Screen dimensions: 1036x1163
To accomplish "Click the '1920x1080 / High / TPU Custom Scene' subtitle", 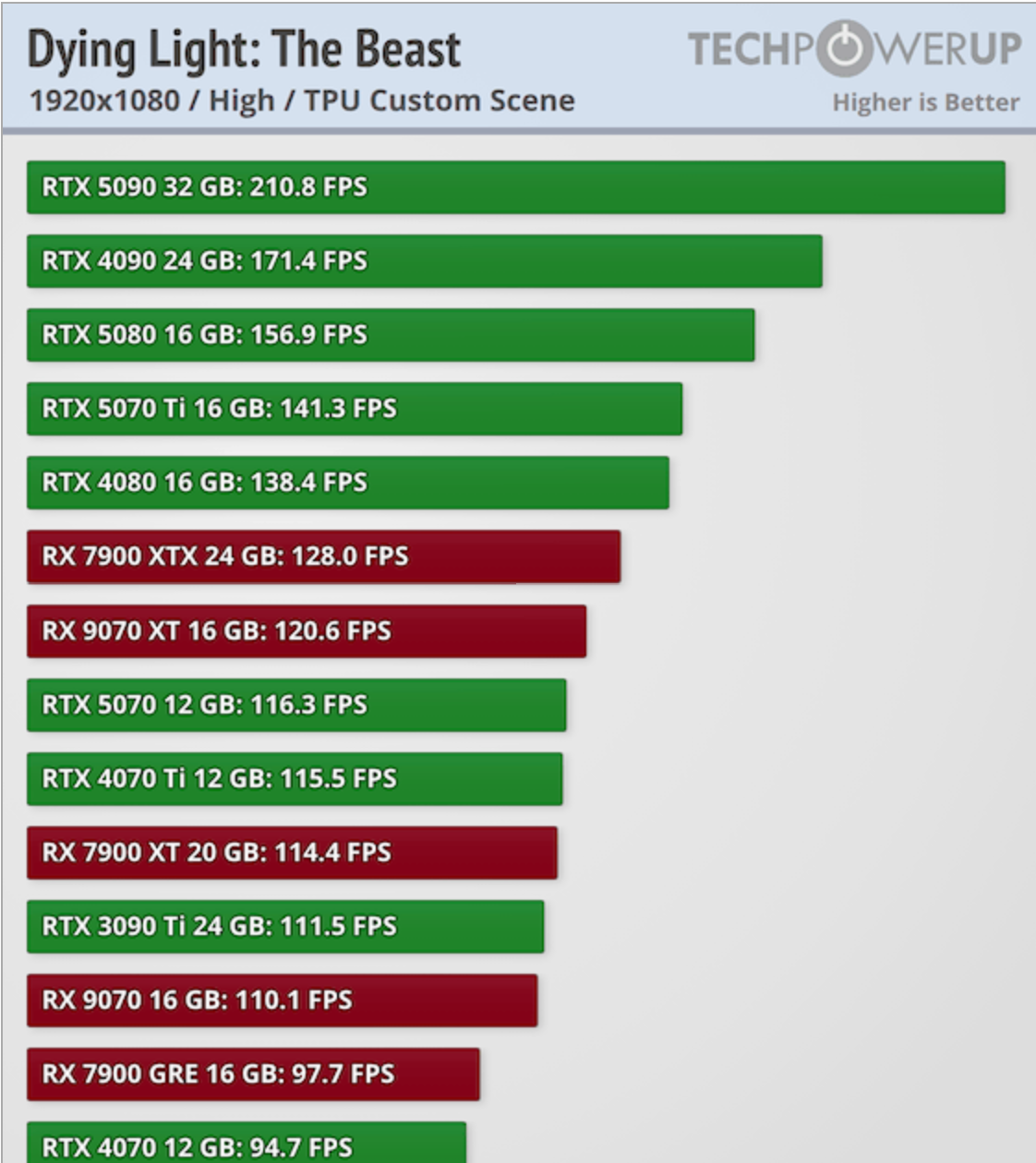I will point(302,101).
